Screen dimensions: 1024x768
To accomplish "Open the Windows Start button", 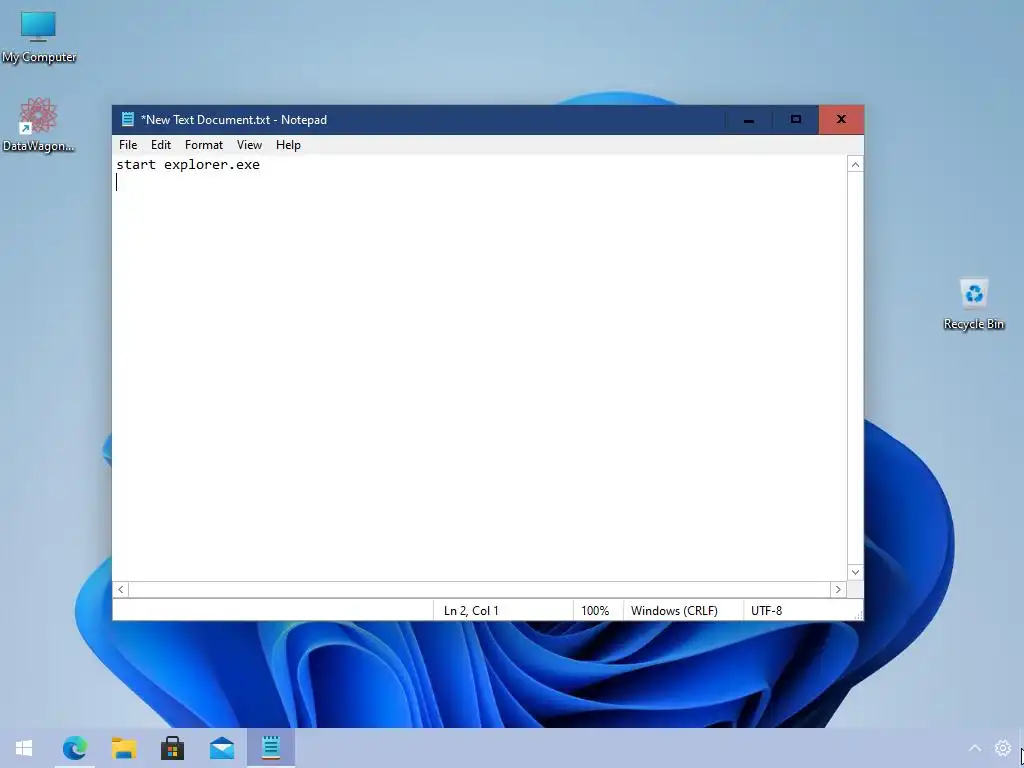I will (x=24, y=748).
